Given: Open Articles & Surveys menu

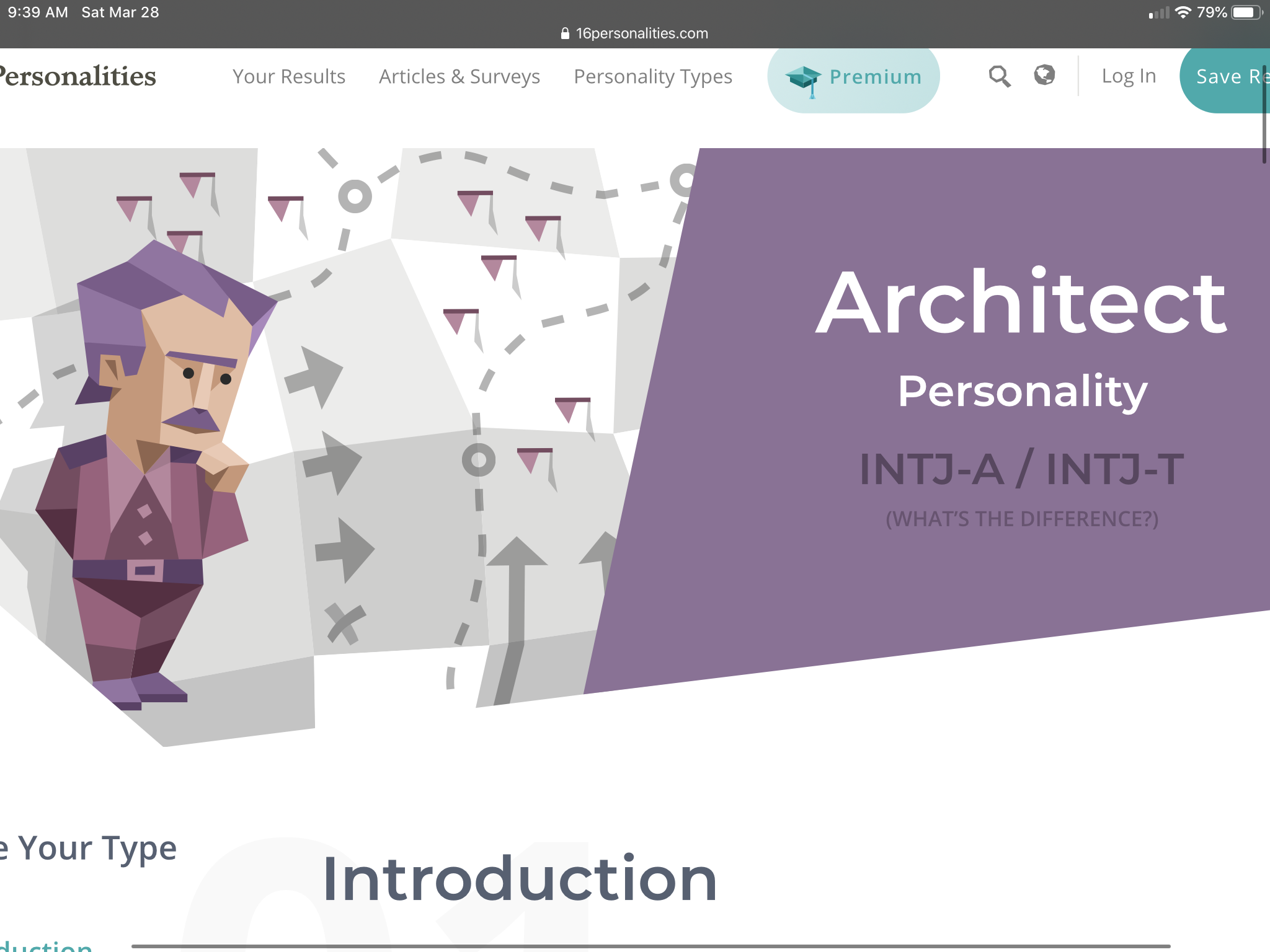Looking at the screenshot, I should click(460, 76).
